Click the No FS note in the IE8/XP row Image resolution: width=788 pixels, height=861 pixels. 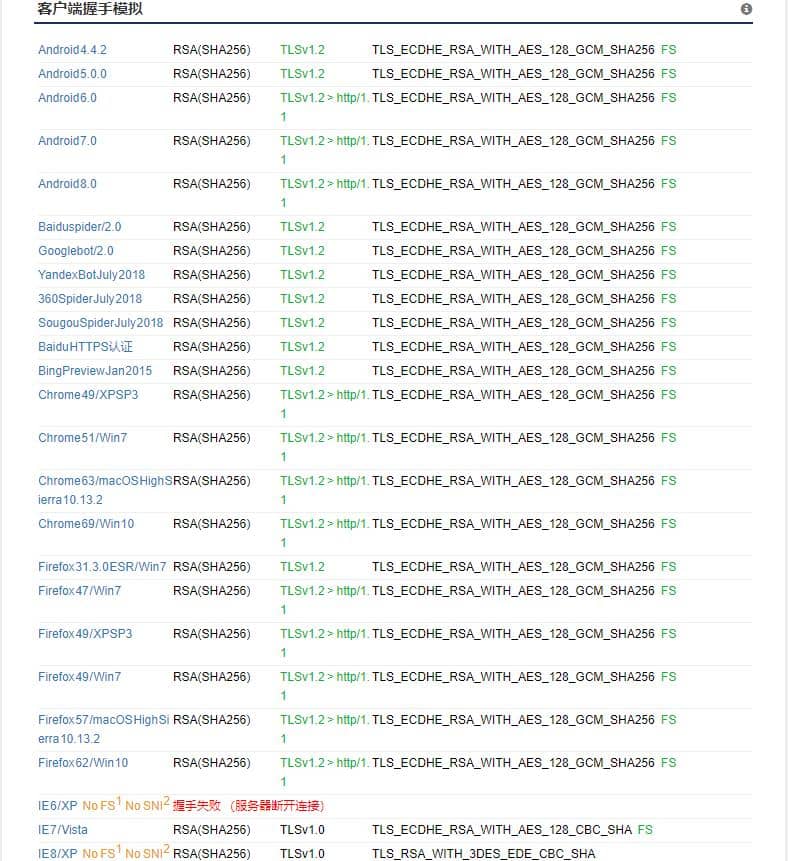[x=100, y=854]
